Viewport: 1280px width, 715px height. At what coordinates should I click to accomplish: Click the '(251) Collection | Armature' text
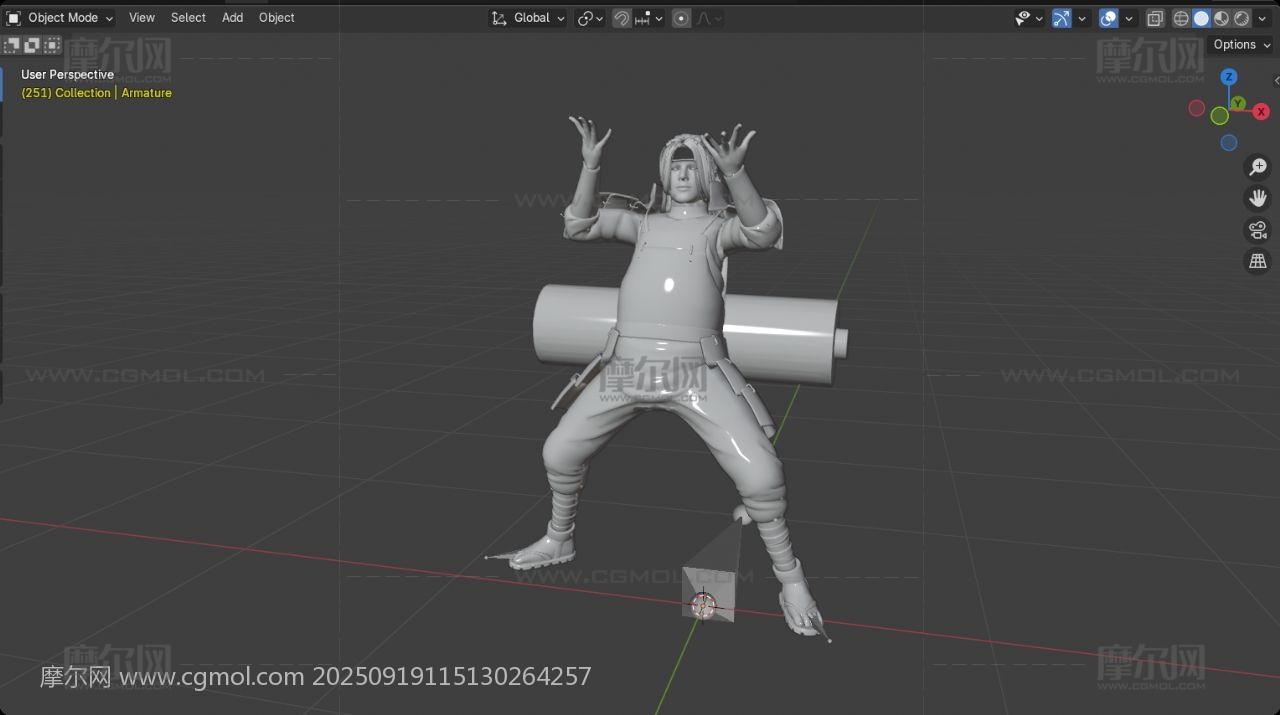tap(97, 93)
